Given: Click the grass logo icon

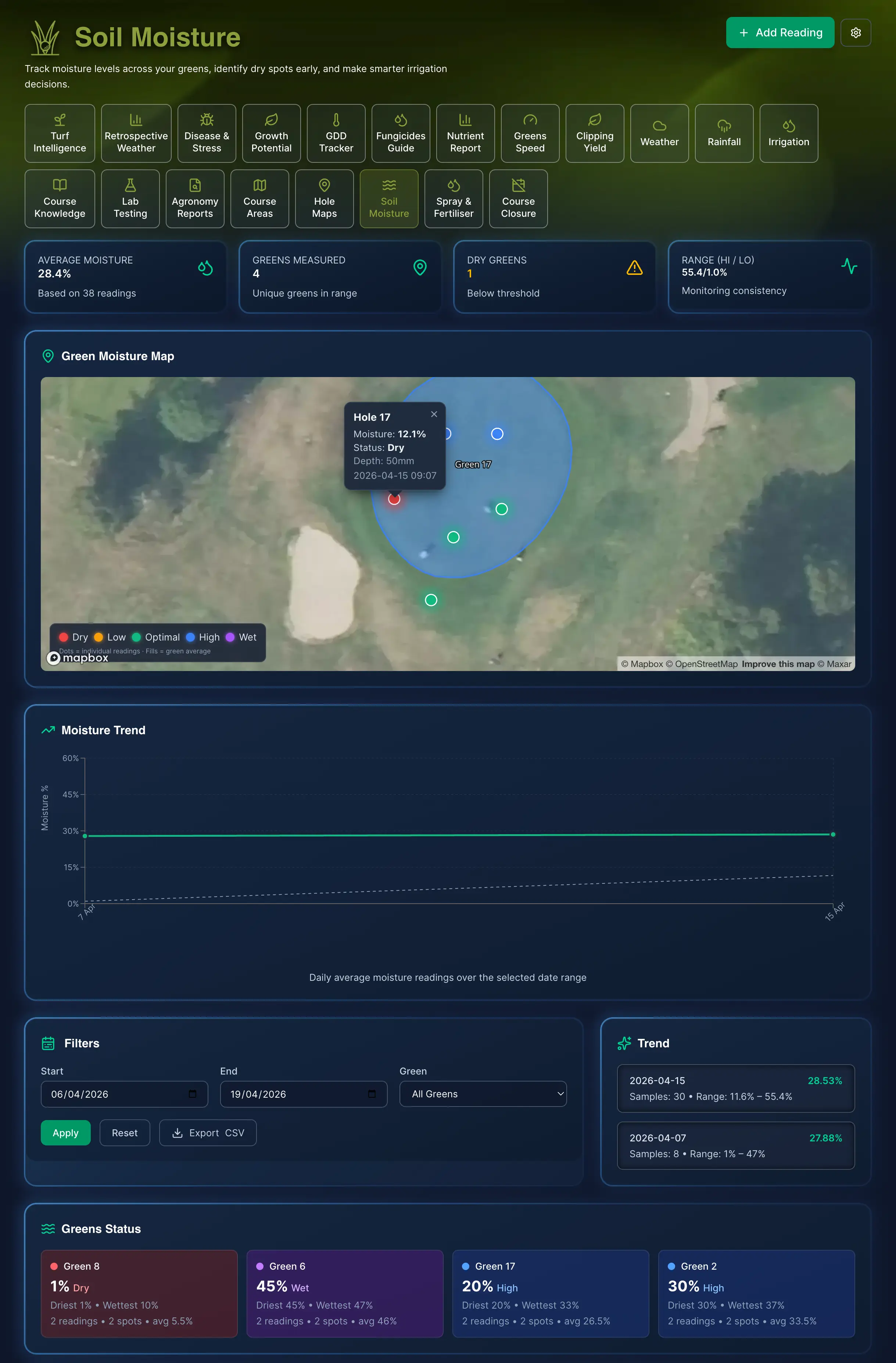Looking at the screenshot, I should tap(45, 38).
